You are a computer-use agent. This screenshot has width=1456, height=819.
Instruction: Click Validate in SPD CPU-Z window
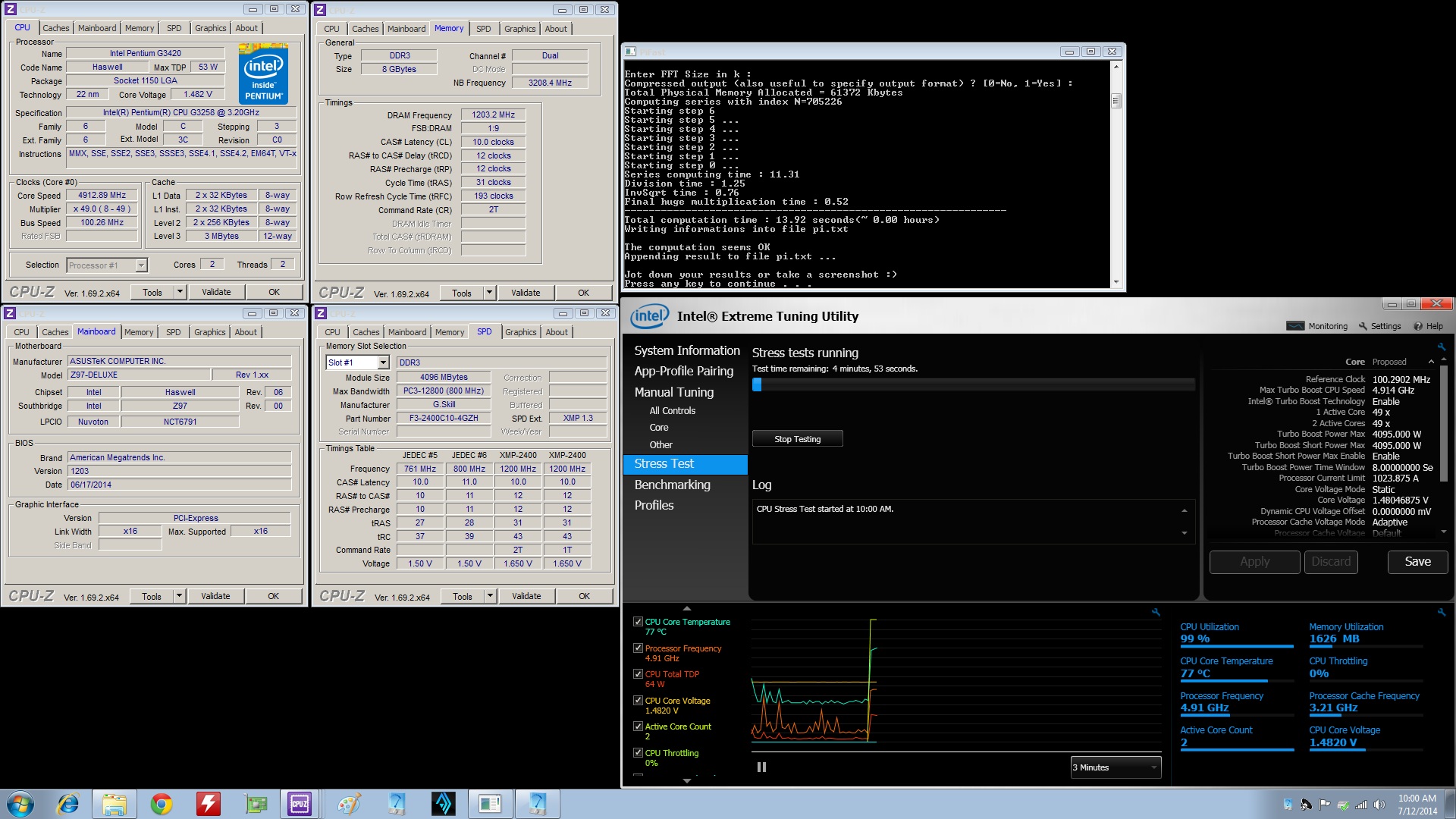[x=526, y=596]
